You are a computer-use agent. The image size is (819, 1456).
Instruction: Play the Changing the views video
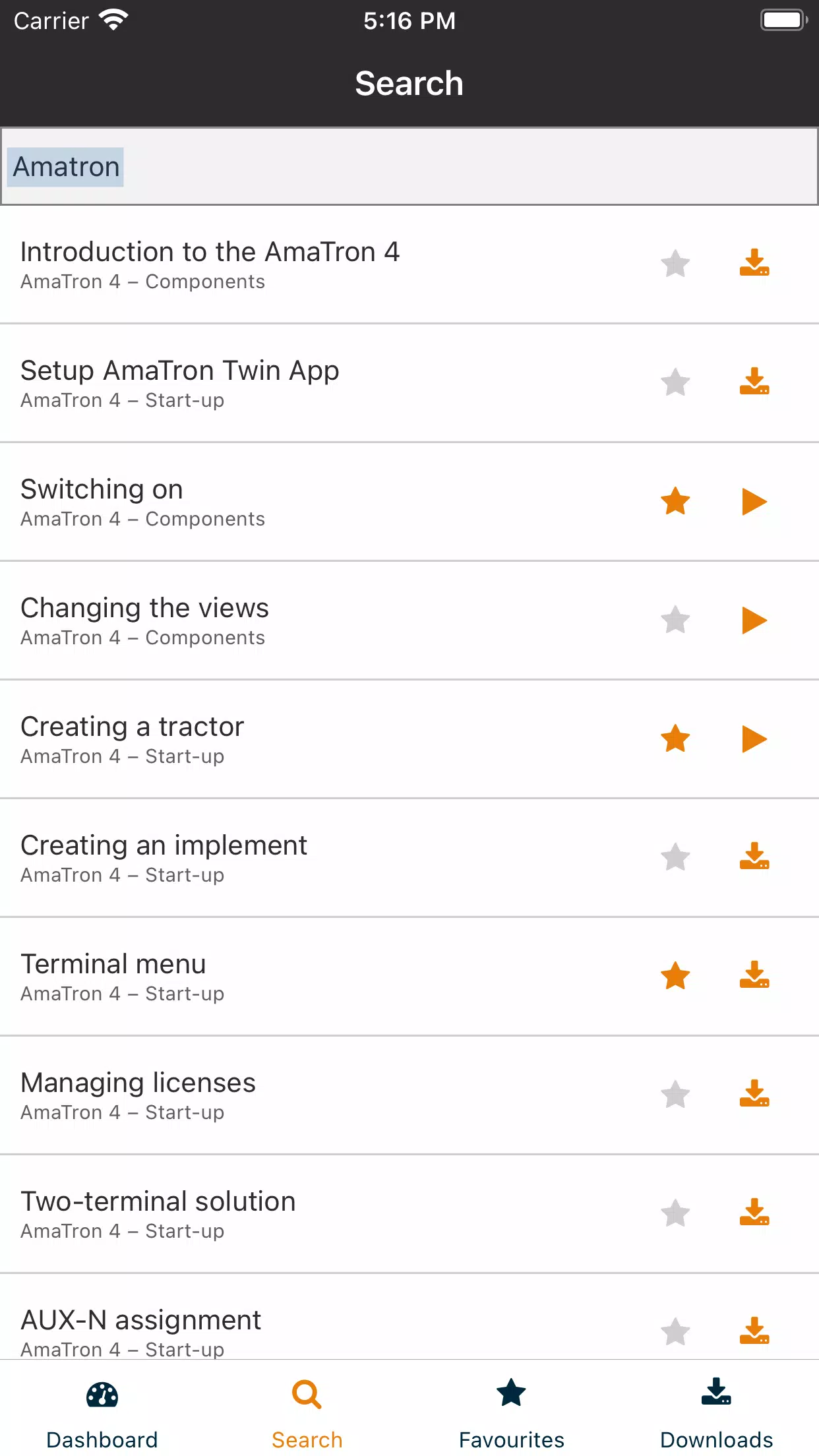click(x=754, y=621)
